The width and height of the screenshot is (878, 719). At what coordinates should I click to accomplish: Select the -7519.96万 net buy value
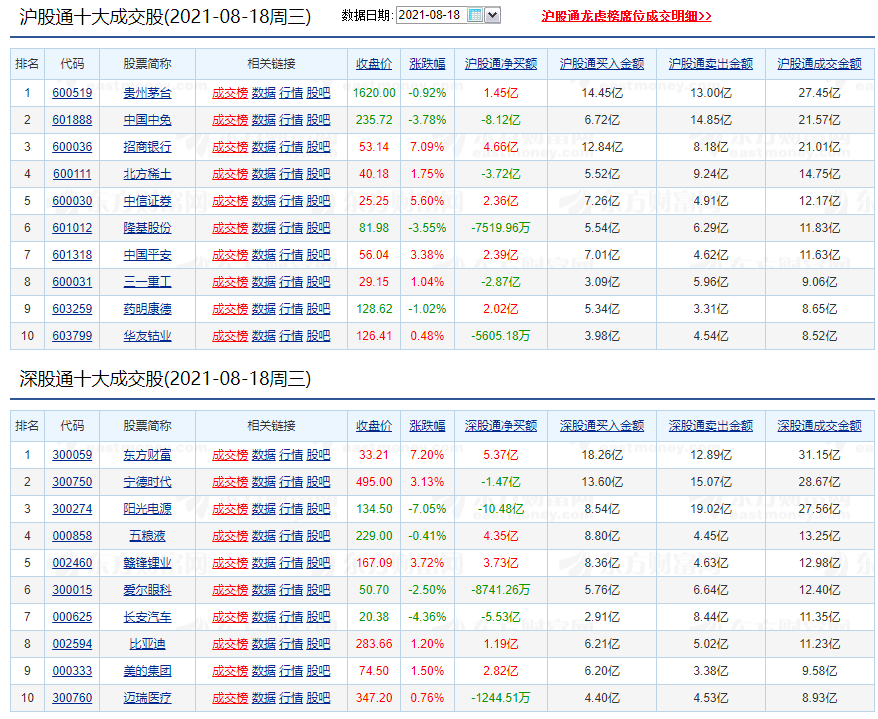pos(501,228)
